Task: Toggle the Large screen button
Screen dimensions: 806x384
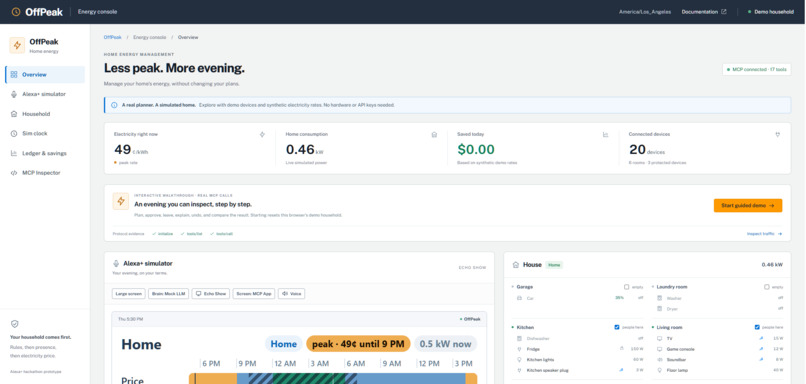Action: (x=129, y=294)
